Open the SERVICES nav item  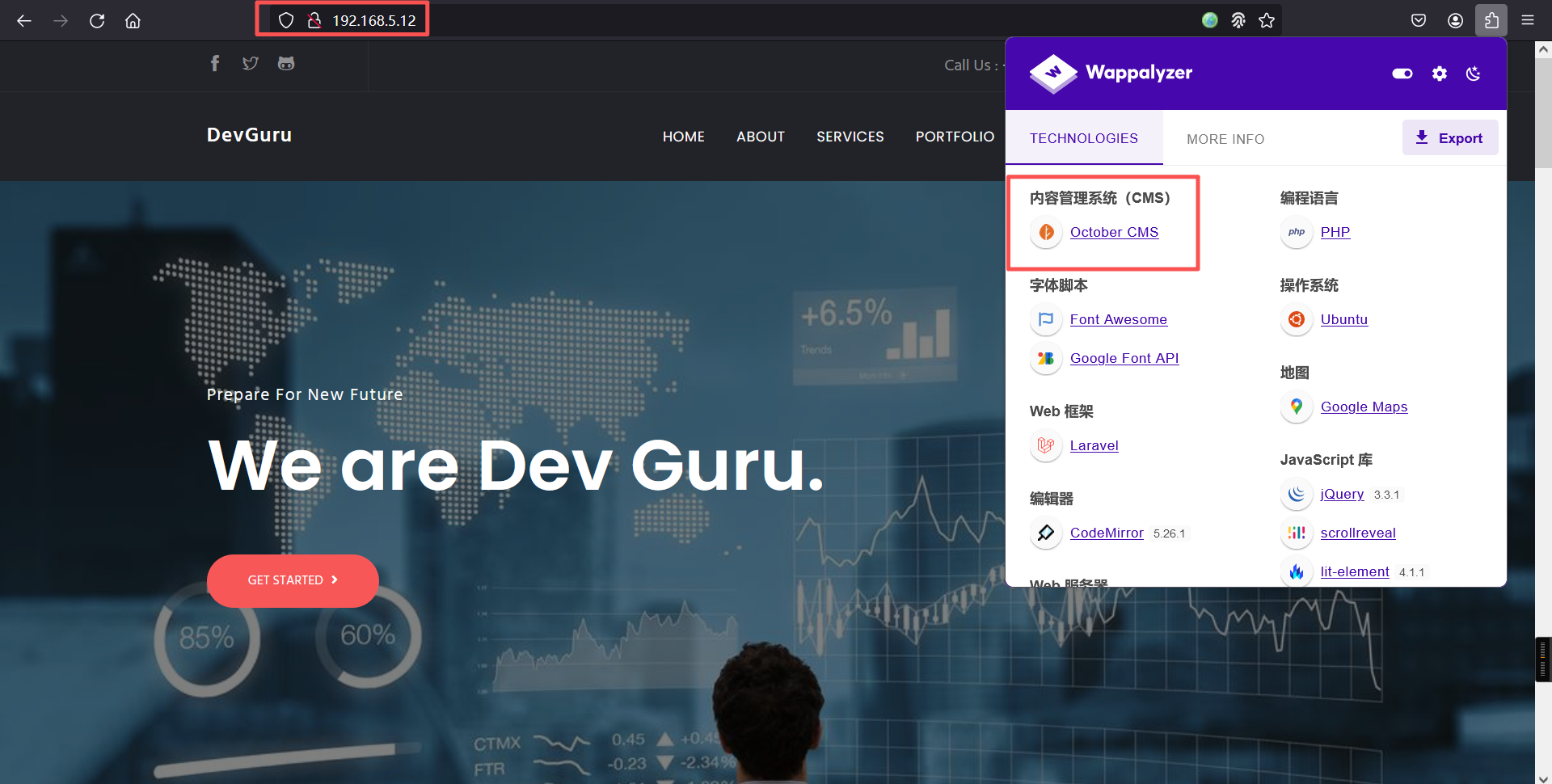tap(850, 137)
